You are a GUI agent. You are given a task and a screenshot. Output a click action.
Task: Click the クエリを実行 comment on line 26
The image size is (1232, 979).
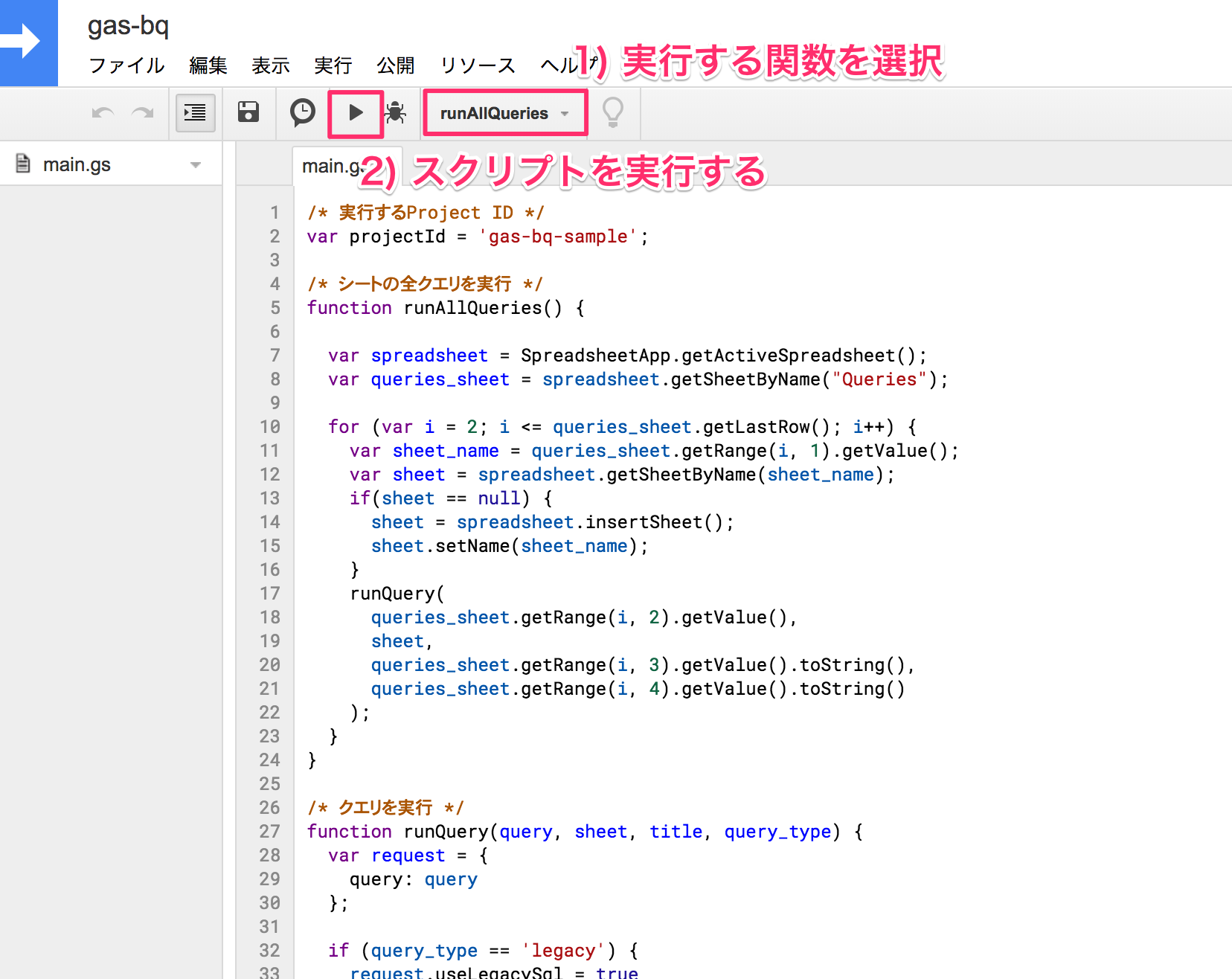[385, 808]
